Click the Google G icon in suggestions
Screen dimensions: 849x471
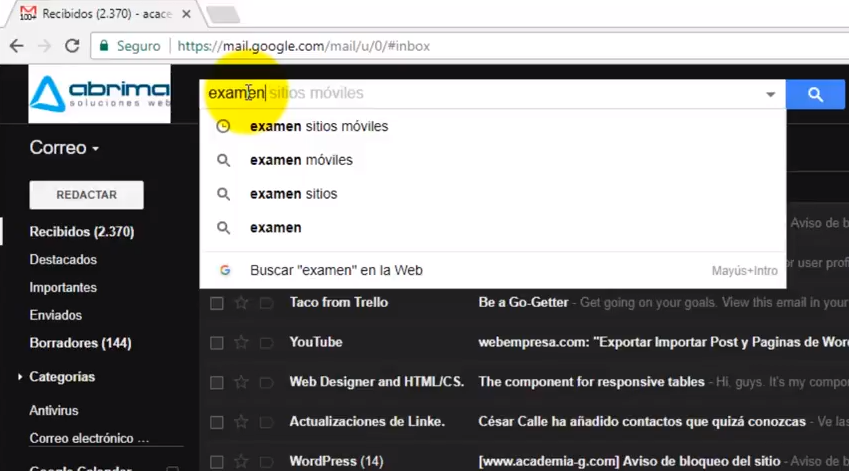pyautogui.click(x=225, y=270)
